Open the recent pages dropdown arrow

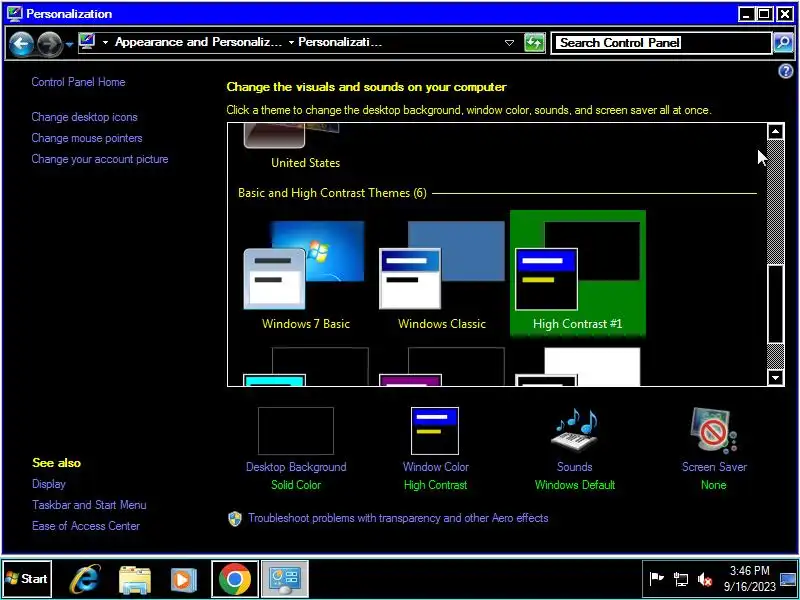coord(69,45)
